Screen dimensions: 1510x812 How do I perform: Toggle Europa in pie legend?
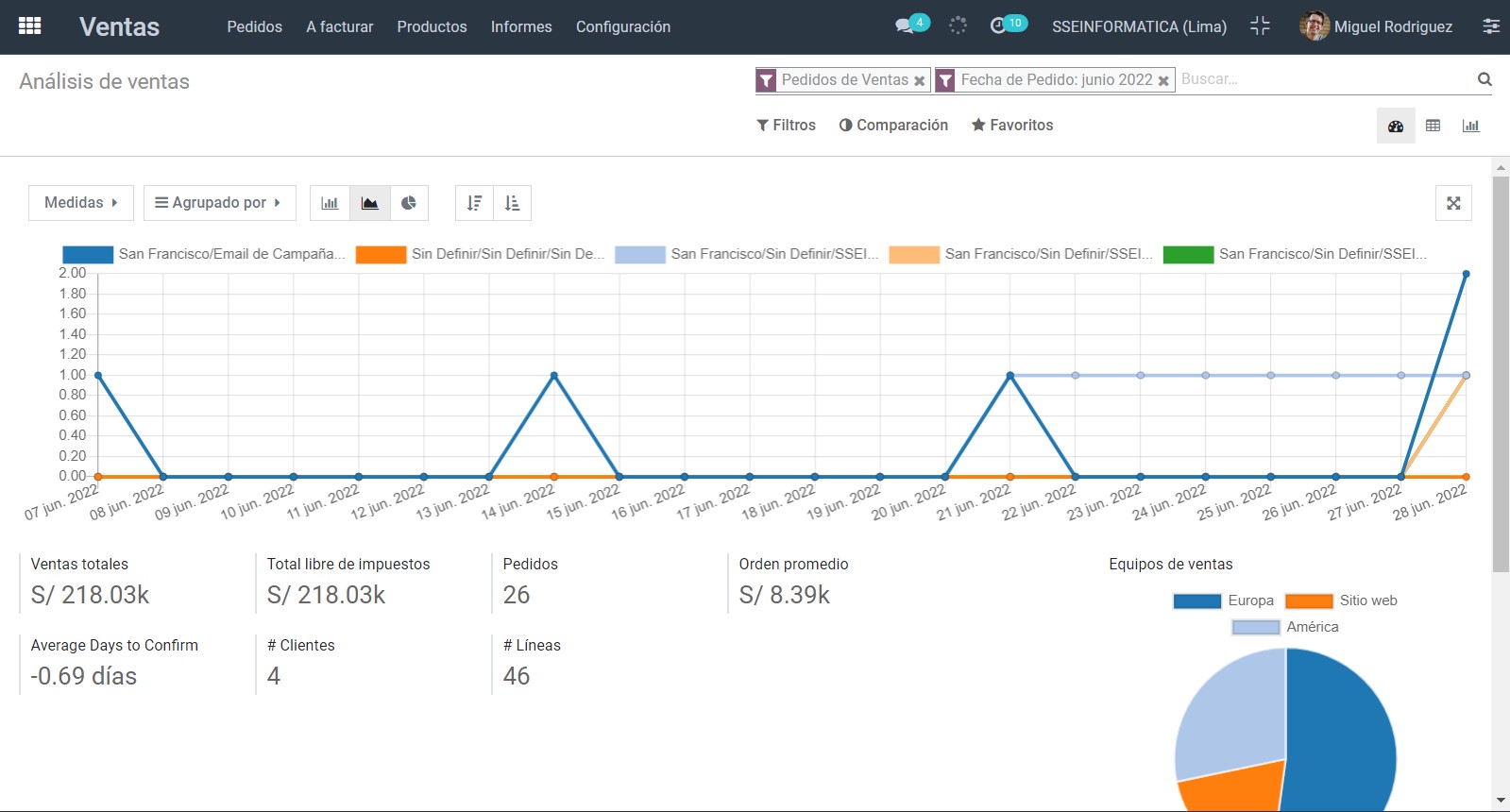coord(1224,601)
